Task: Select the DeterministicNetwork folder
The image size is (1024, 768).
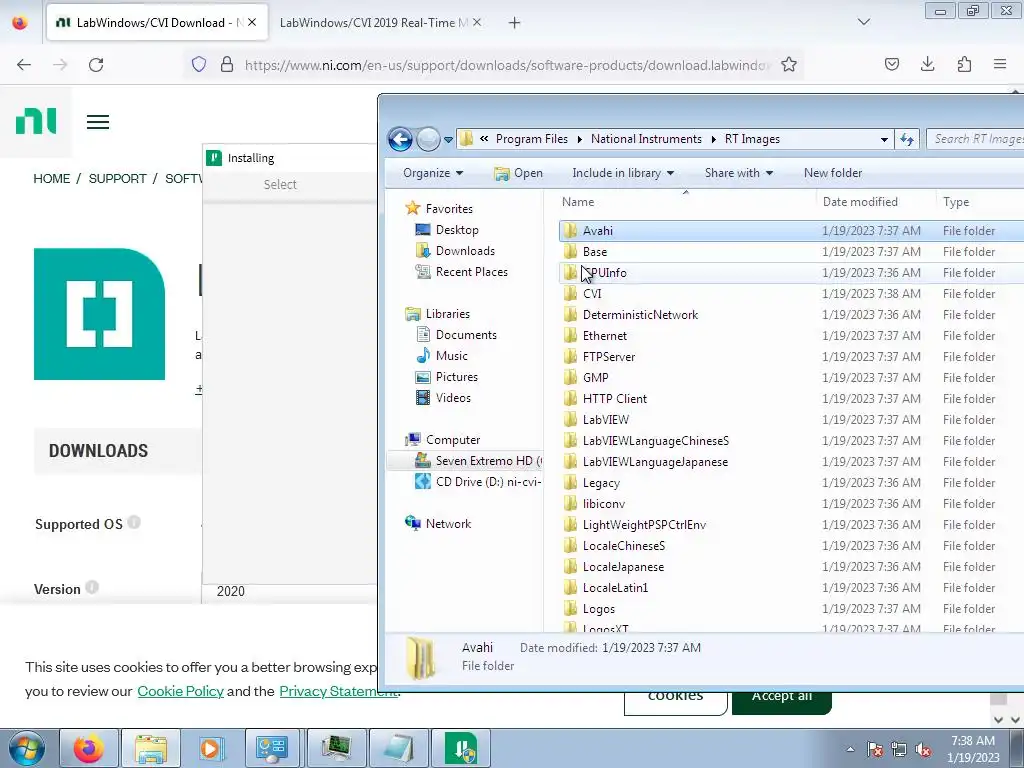Action: (x=640, y=315)
